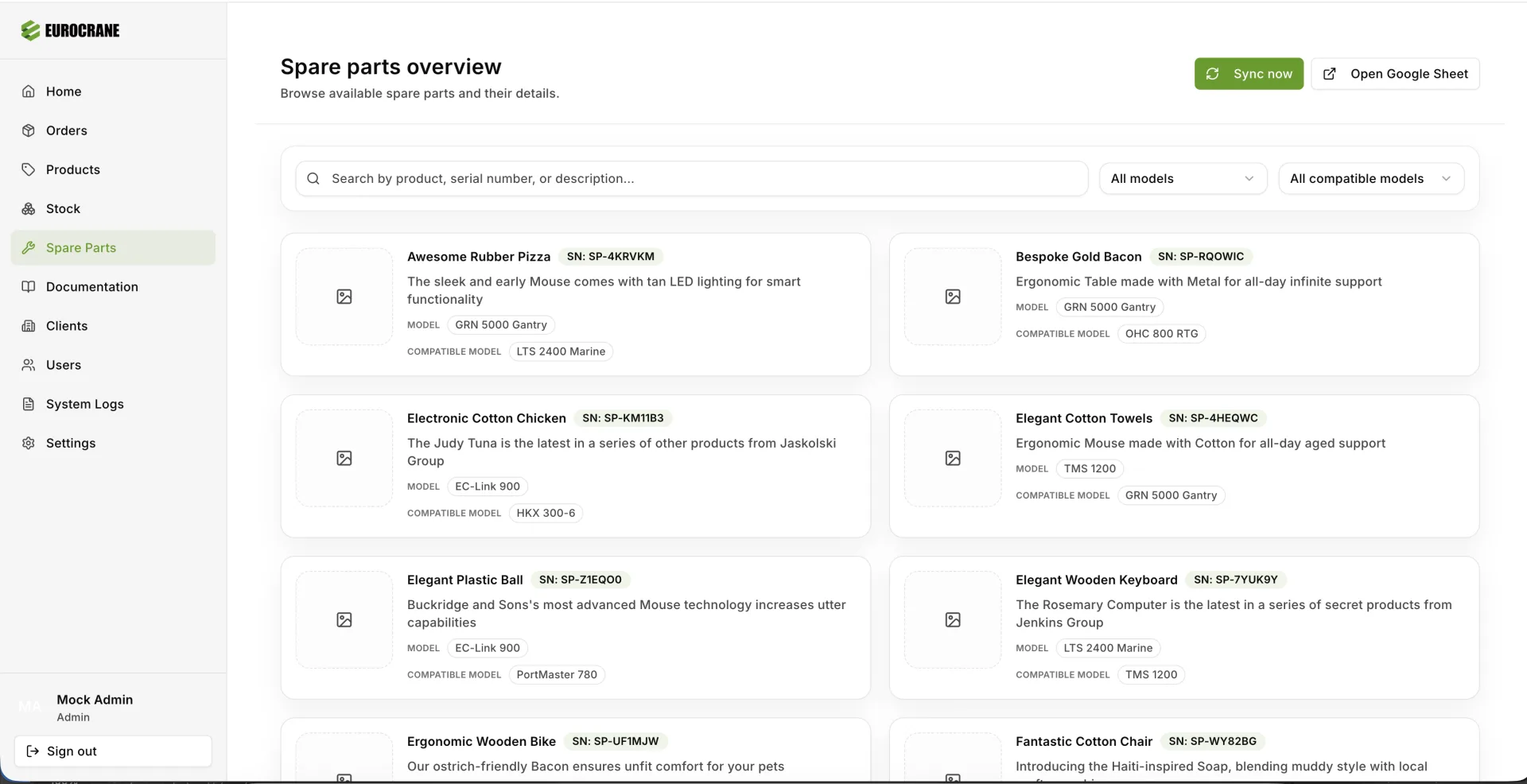Click the Stock boxes icon
Screen dimensions: 1527x784
click(x=29, y=208)
